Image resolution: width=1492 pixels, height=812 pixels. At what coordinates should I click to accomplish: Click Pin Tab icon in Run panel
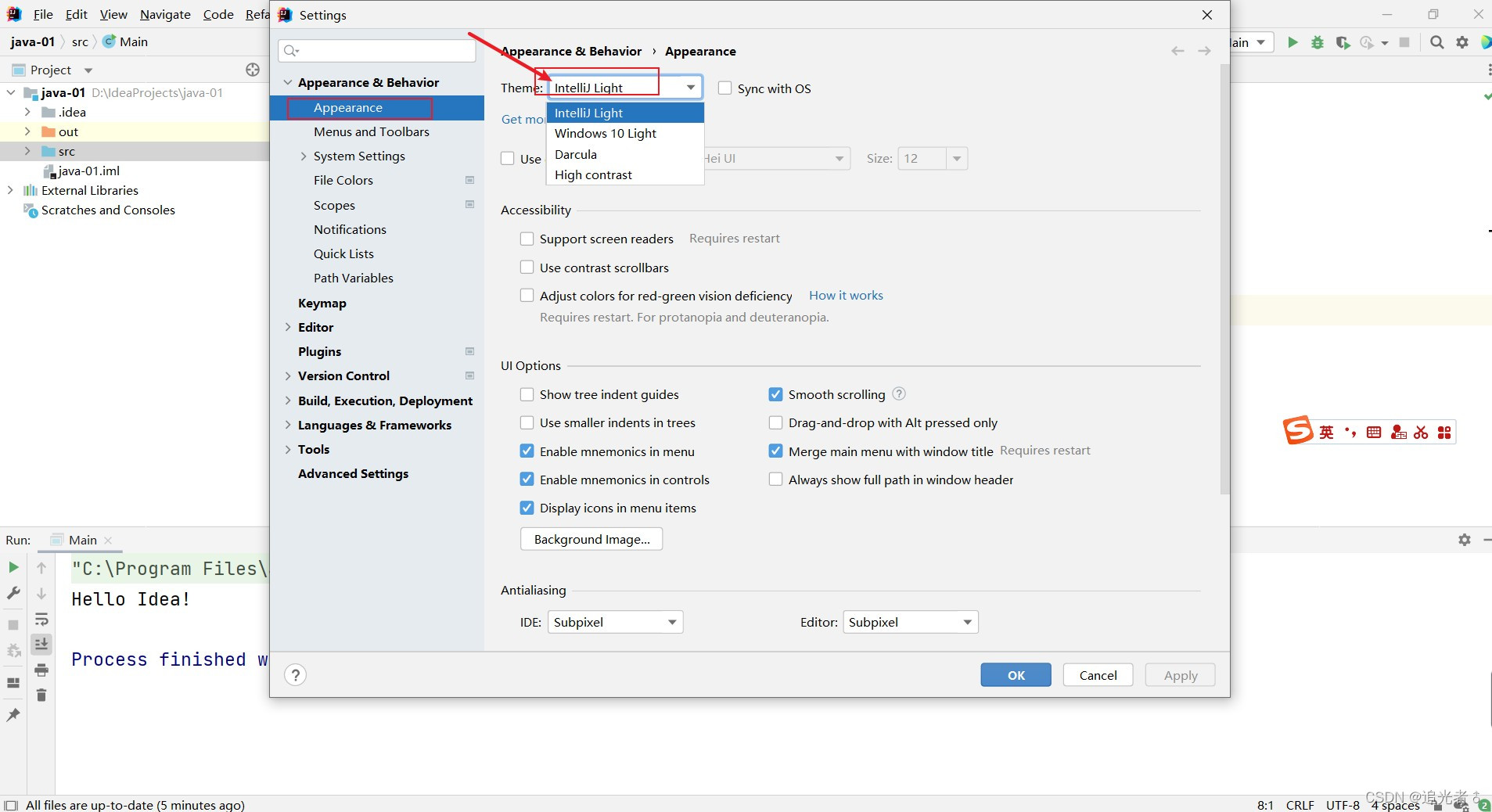click(x=13, y=714)
